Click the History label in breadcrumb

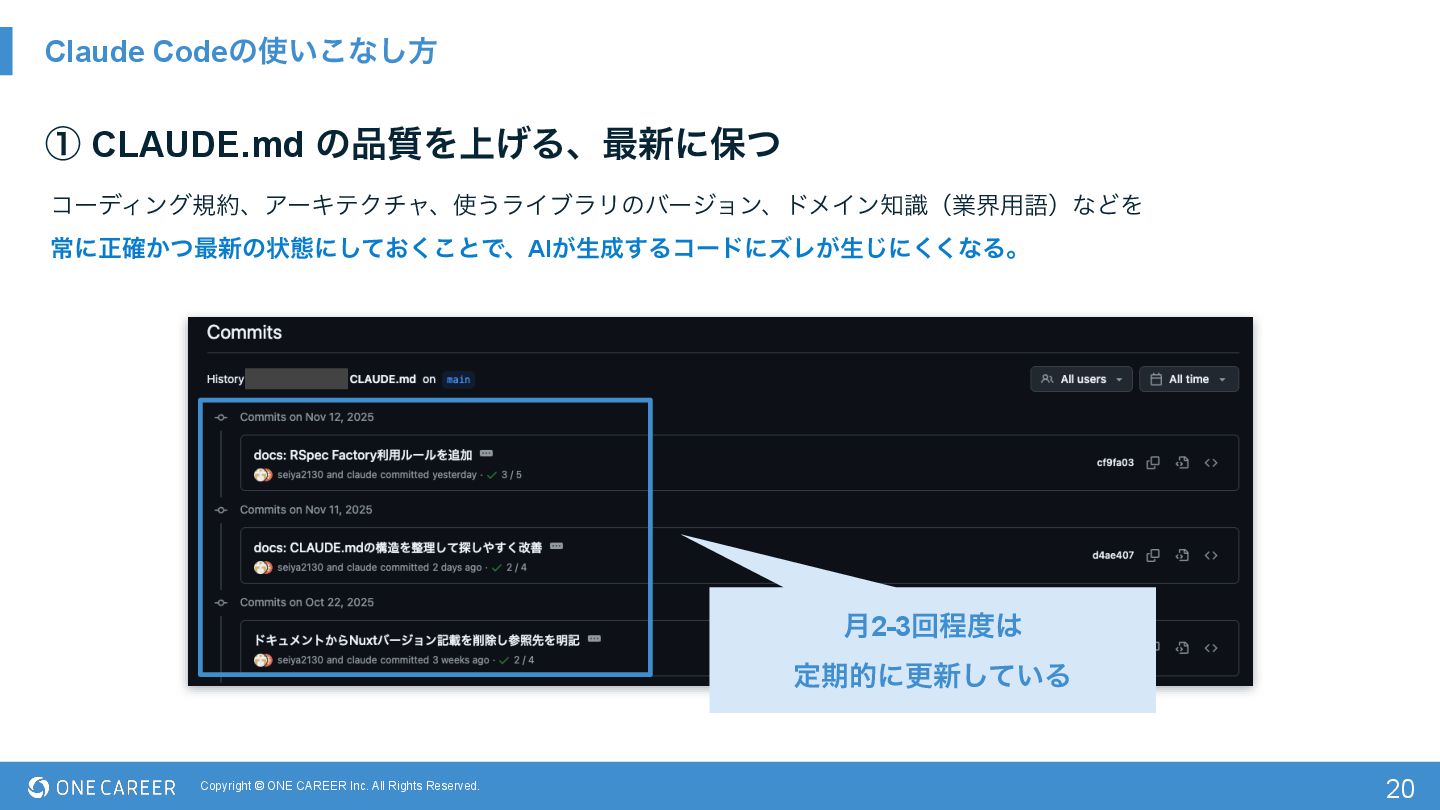tap(225, 379)
